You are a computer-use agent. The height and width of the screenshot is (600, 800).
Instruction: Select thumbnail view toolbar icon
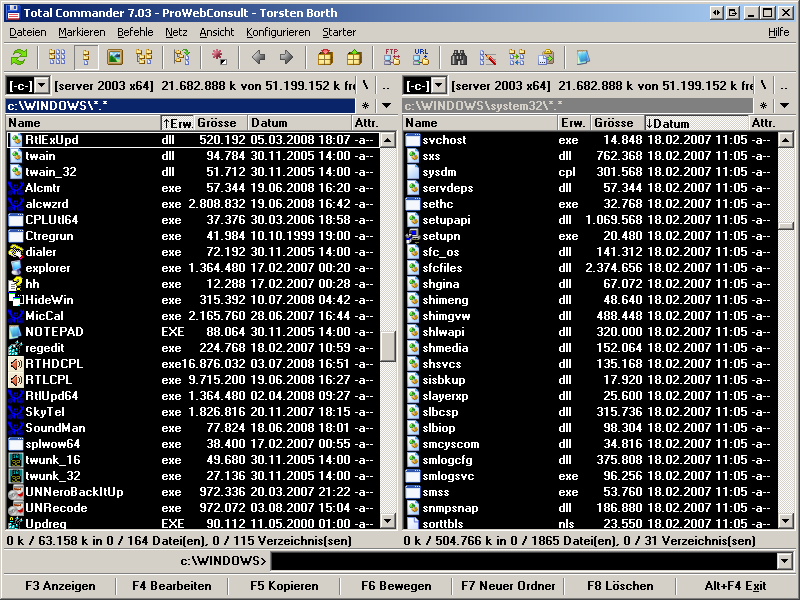115,57
